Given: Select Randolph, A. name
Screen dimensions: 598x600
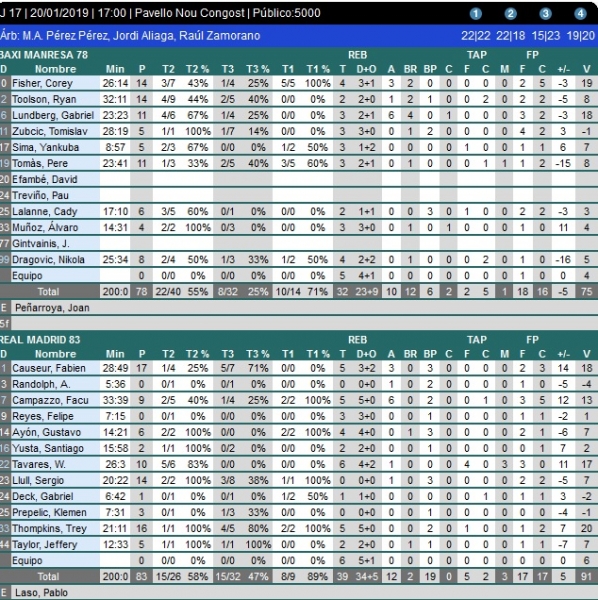Looking at the screenshot, I should point(41,385).
